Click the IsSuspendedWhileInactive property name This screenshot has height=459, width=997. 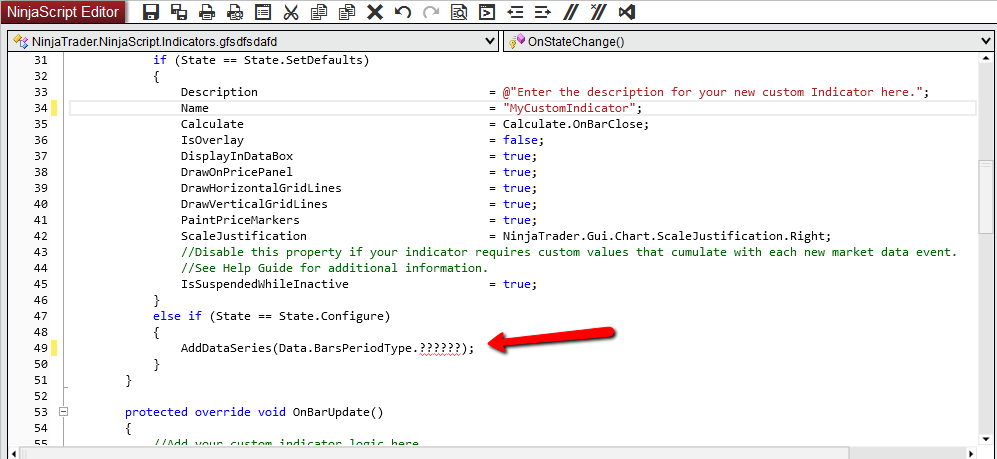click(x=265, y=284)
